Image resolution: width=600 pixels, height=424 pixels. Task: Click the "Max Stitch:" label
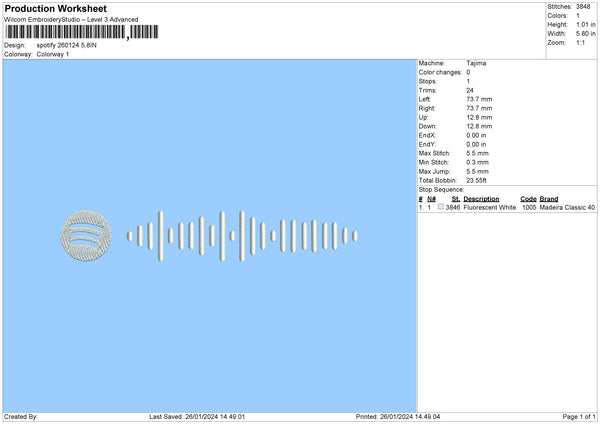point(434,153)
